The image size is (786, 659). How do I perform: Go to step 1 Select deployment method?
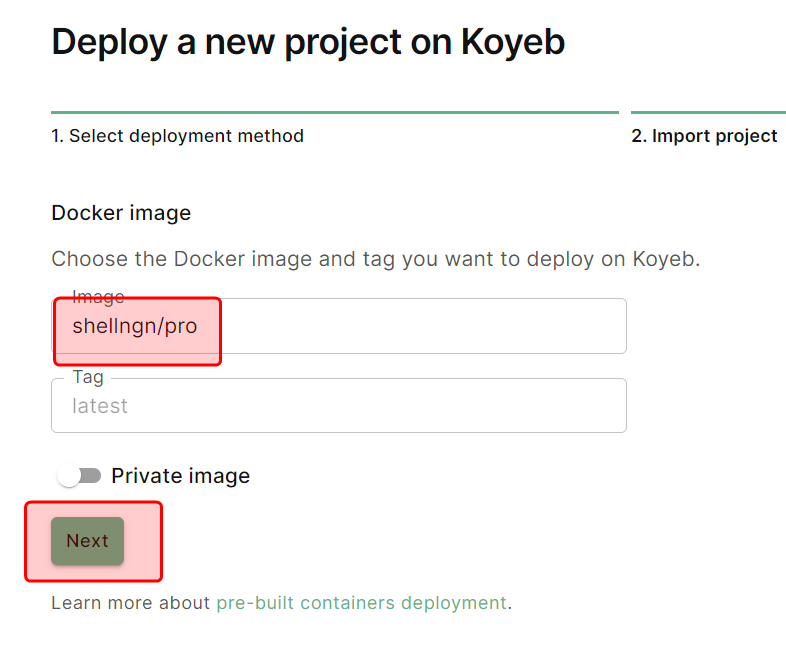click(x=177, y=136)
